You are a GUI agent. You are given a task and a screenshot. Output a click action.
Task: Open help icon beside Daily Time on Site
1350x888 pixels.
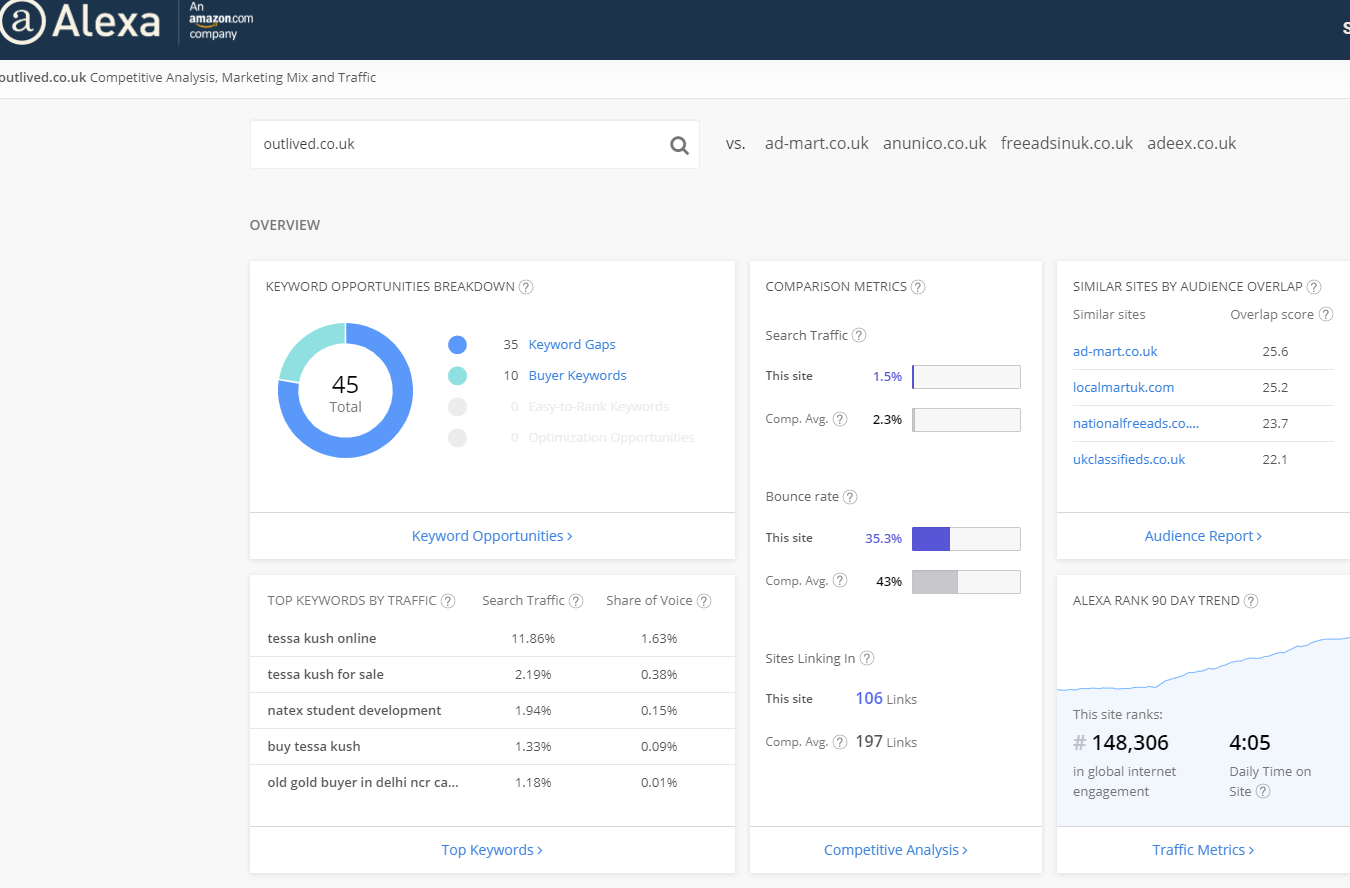click(1263, 791)
